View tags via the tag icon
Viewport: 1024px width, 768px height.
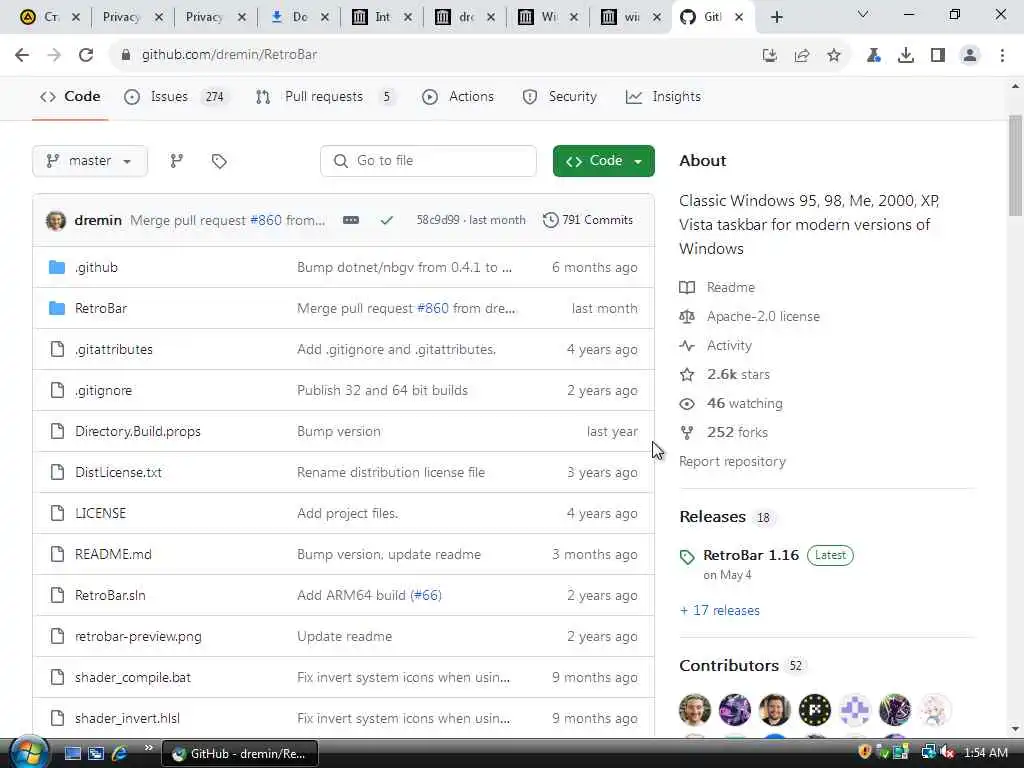pos(219,161)
